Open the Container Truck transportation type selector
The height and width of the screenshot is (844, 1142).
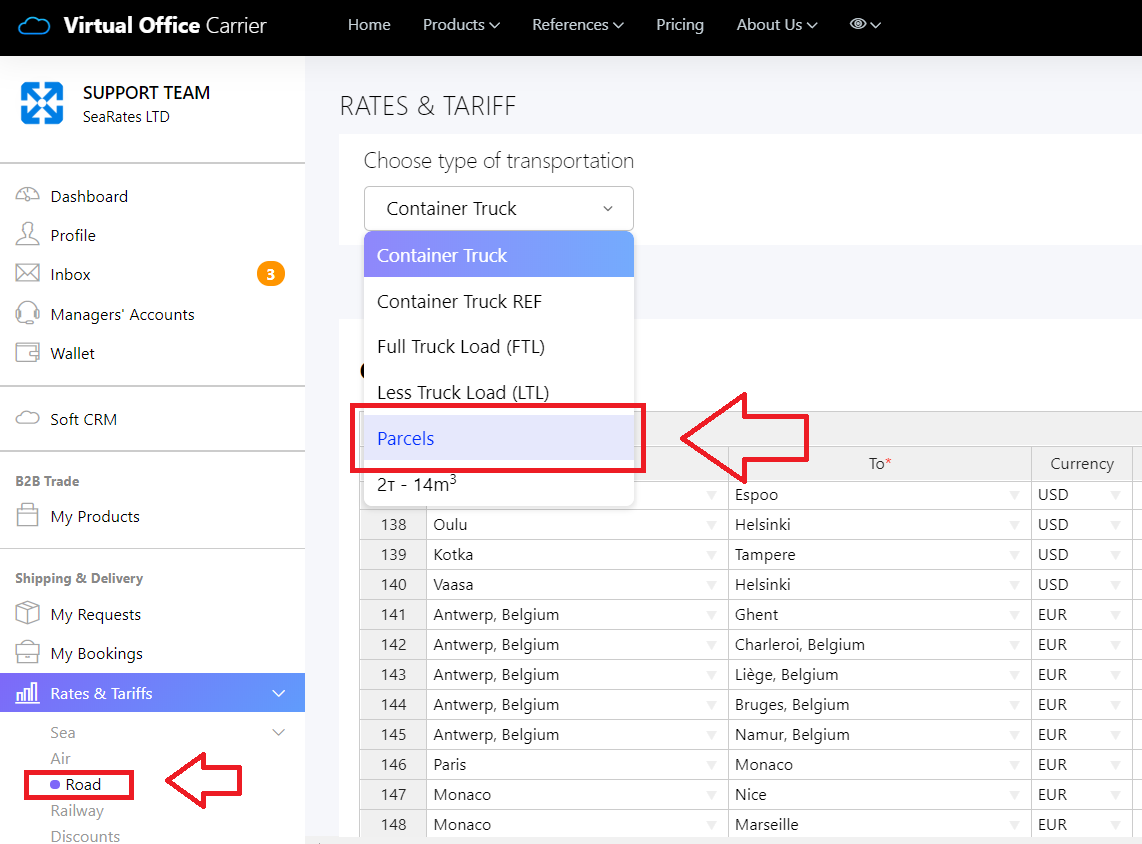coord(499,208)
